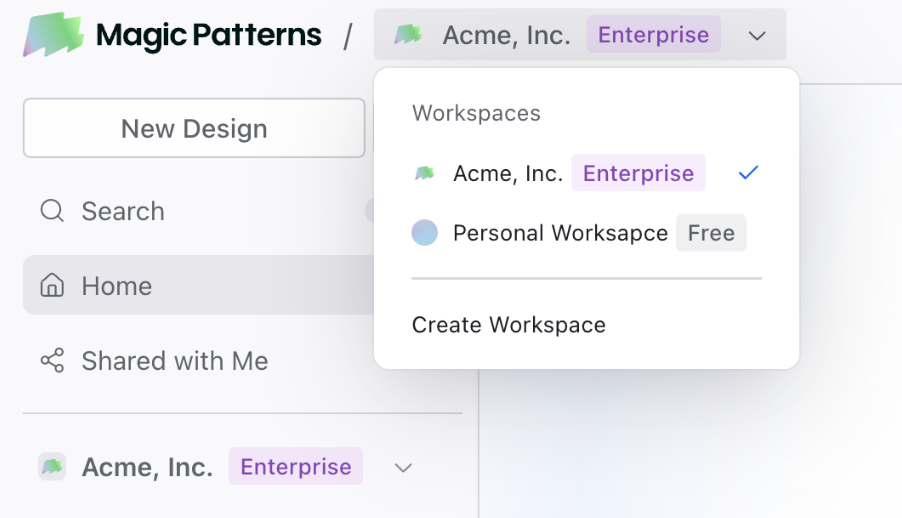The image size is (902, 518).
Task: Click the Personal Workspace gradient avatar circle
Action: [425, 233]
